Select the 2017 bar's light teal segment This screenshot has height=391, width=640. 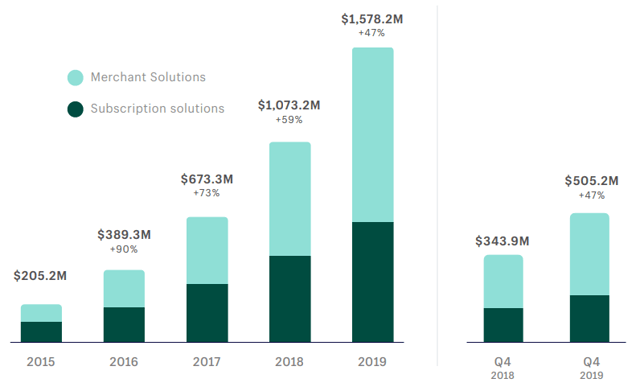click(207, 250)
